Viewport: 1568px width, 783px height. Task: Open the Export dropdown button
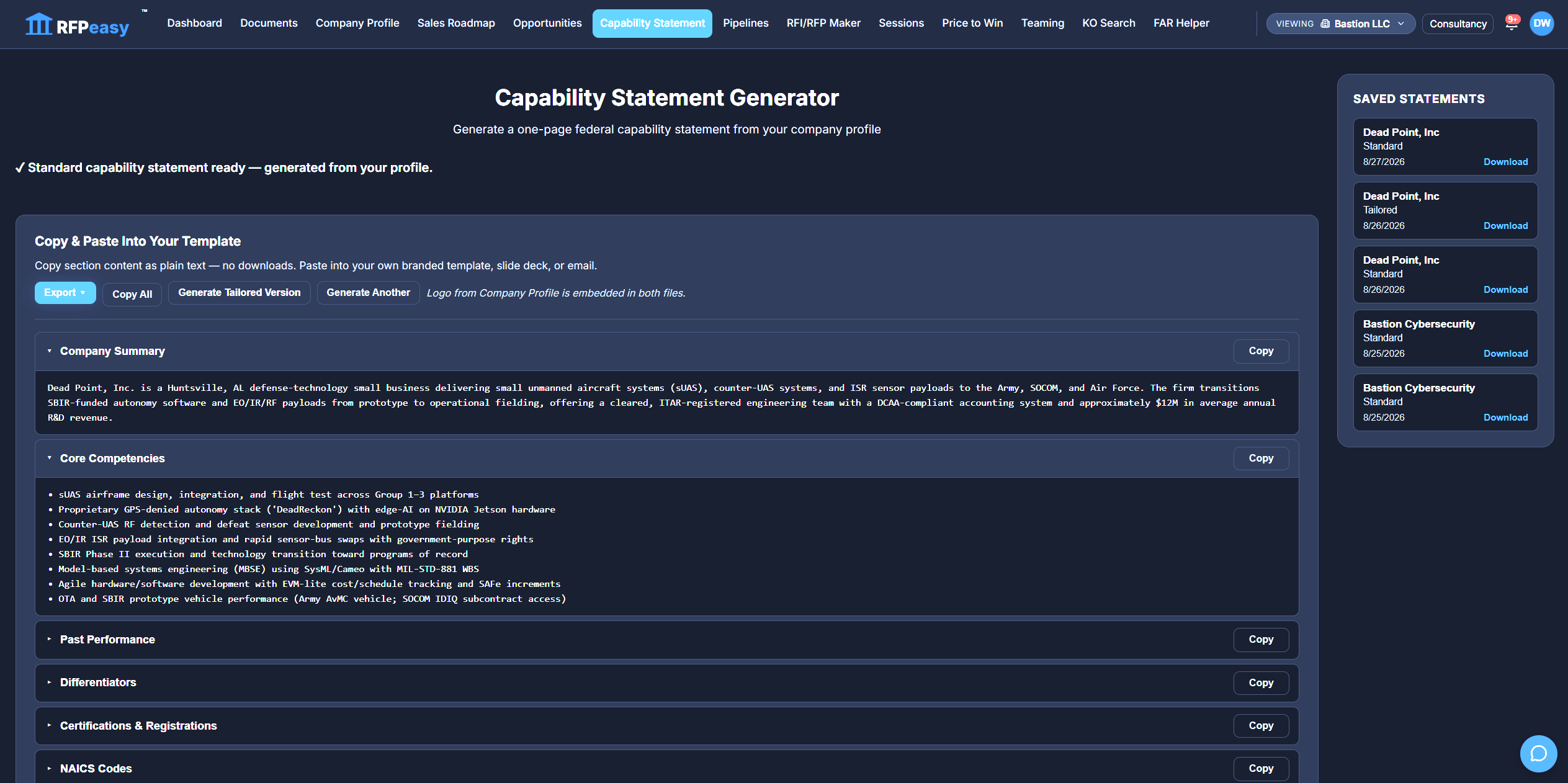(65, 293)
